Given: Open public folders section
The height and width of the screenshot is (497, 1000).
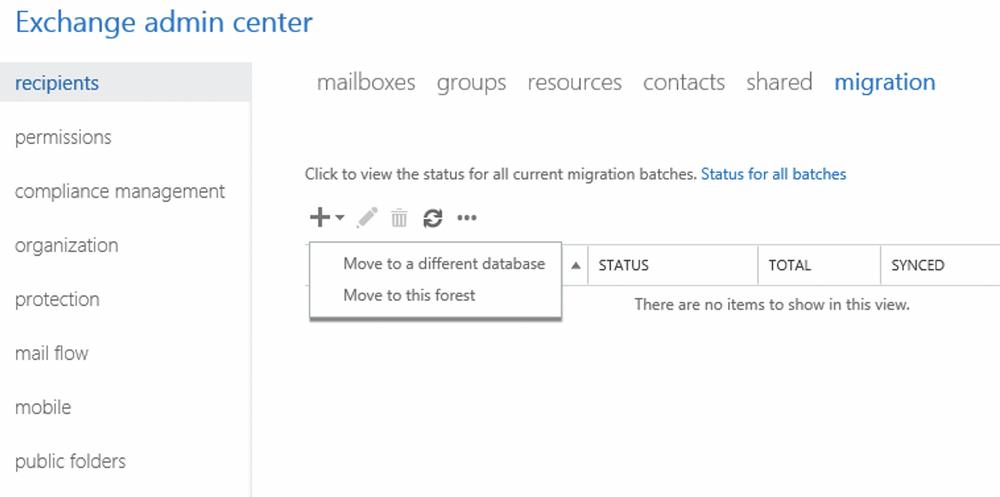Looking at the screenshot, I should [x=70, y=461].
